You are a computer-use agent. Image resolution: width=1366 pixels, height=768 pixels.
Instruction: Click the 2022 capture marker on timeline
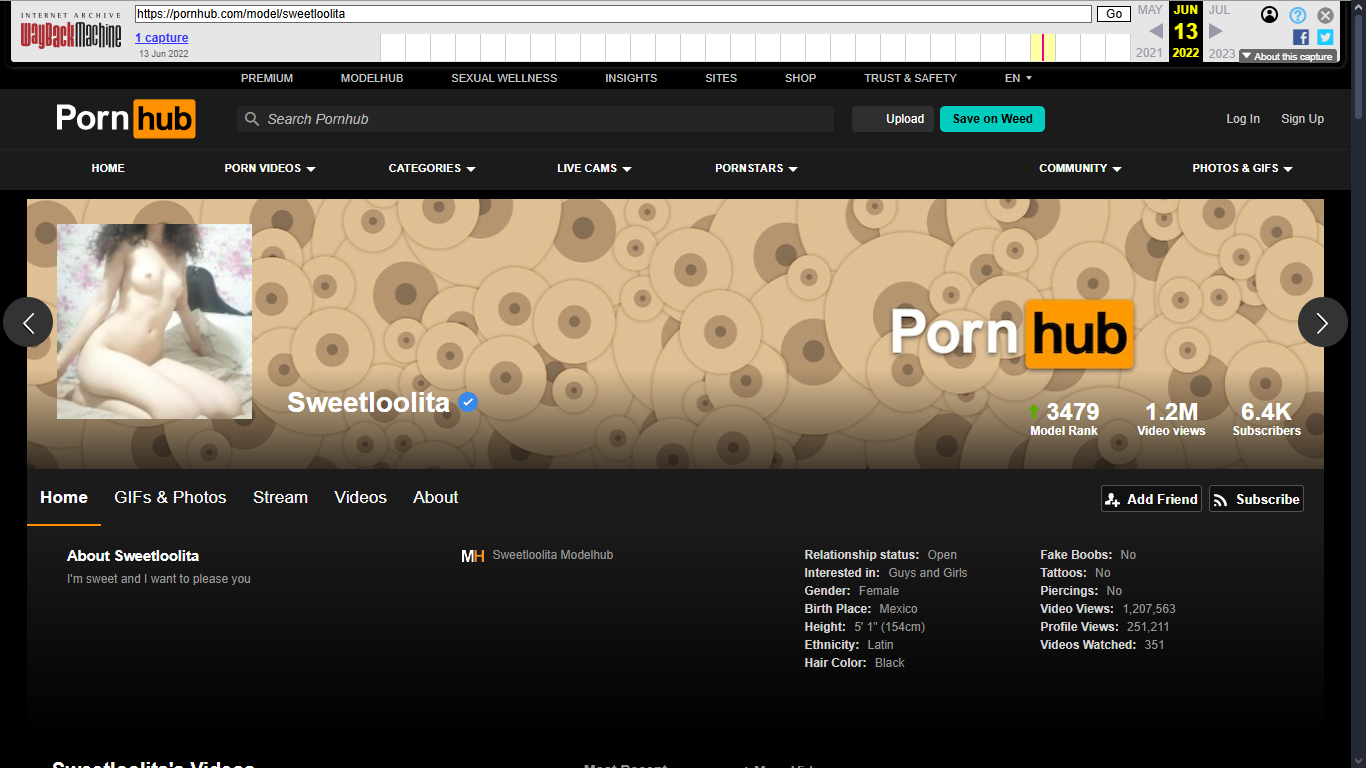pyautogui.click(x=1043, y=47)
